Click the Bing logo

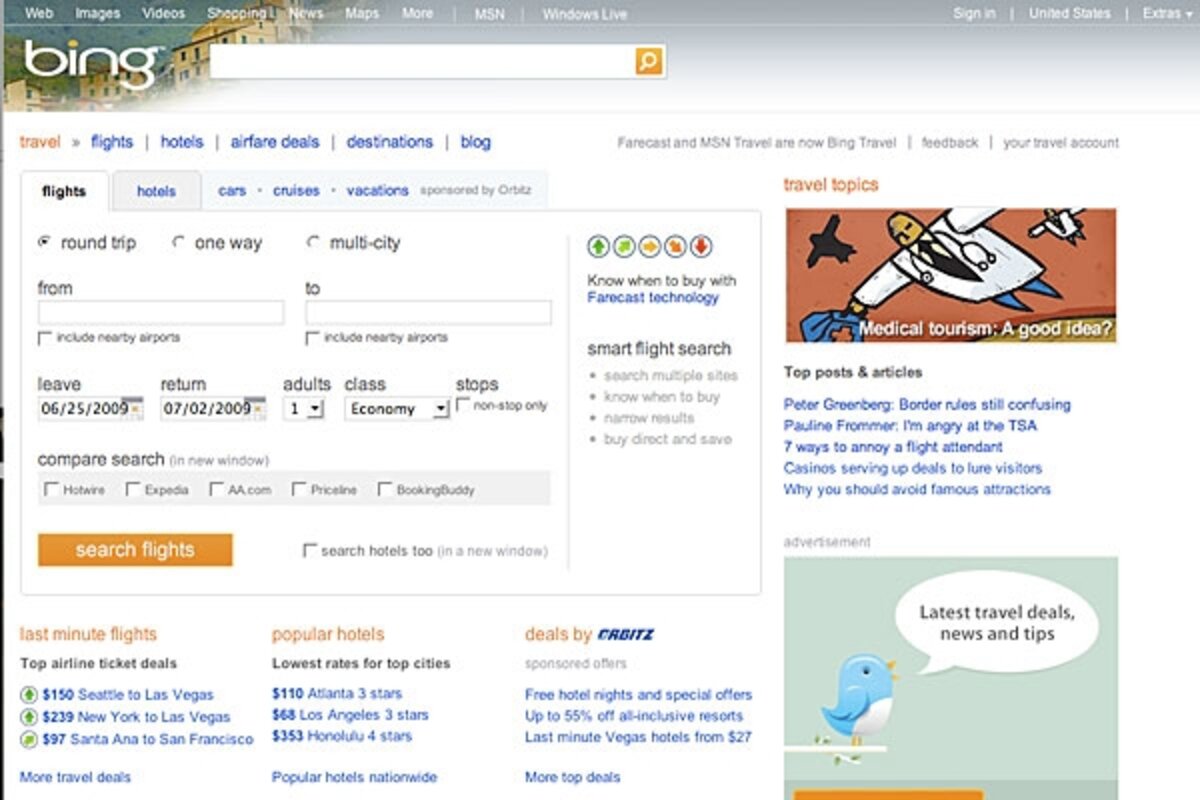(x=92, y=64)
